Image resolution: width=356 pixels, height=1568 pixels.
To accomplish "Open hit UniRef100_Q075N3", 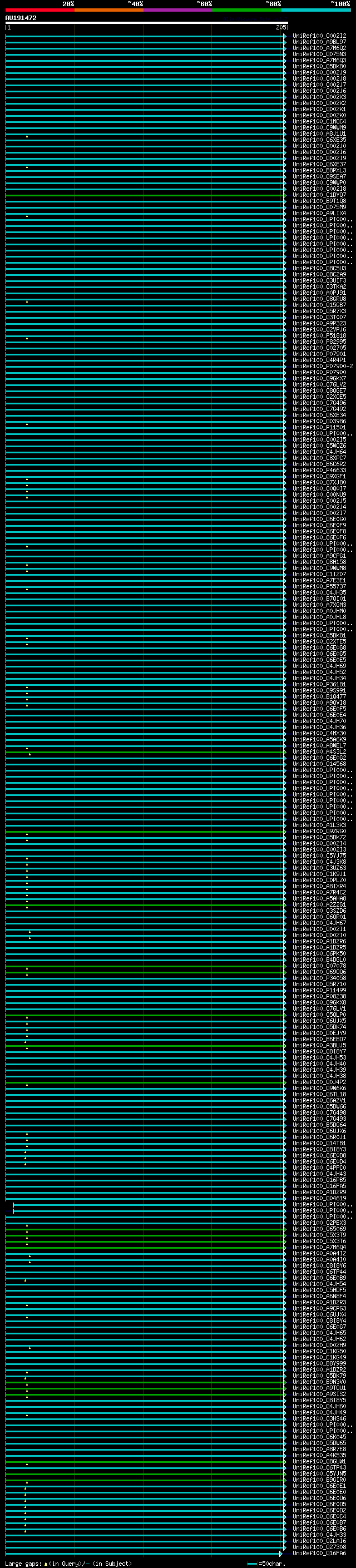I will [x=319, y=54].
